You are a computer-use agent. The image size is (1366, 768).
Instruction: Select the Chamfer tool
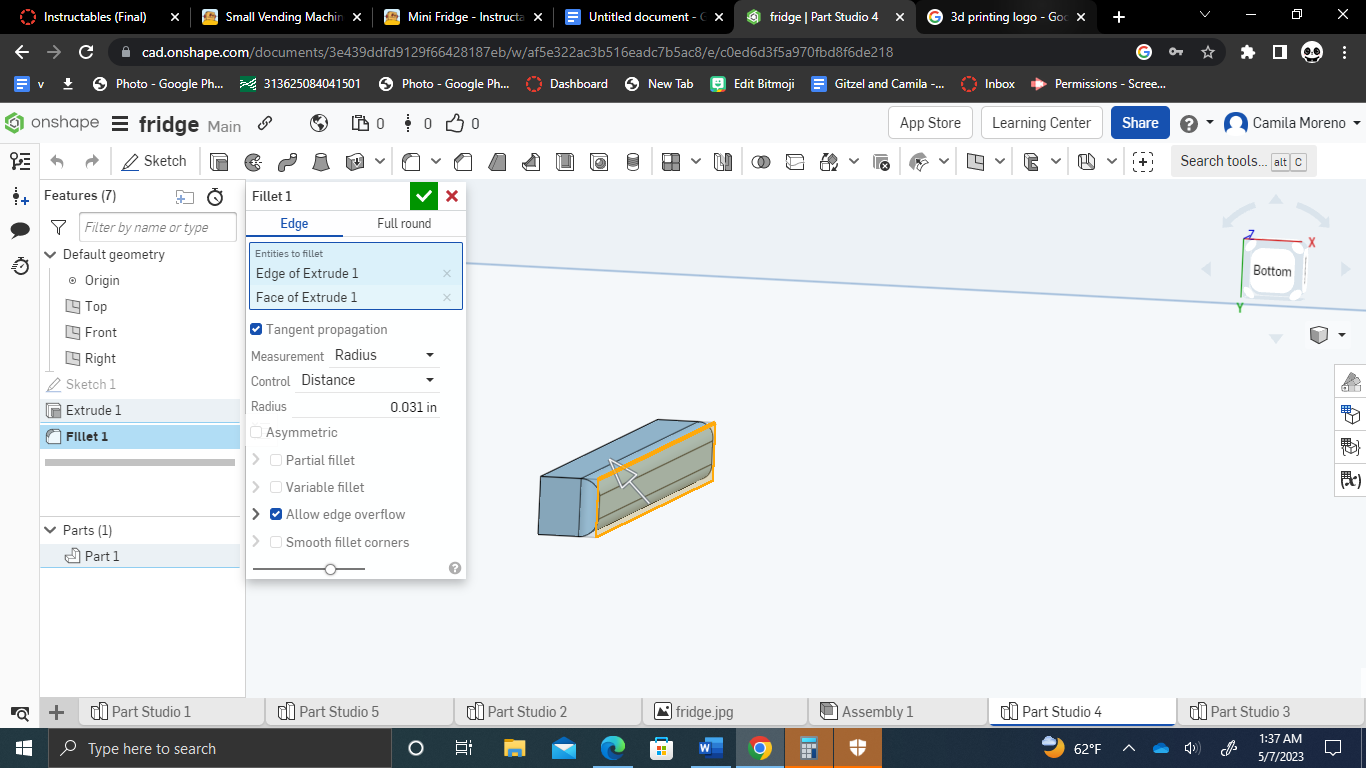click(x=462, y=161)
